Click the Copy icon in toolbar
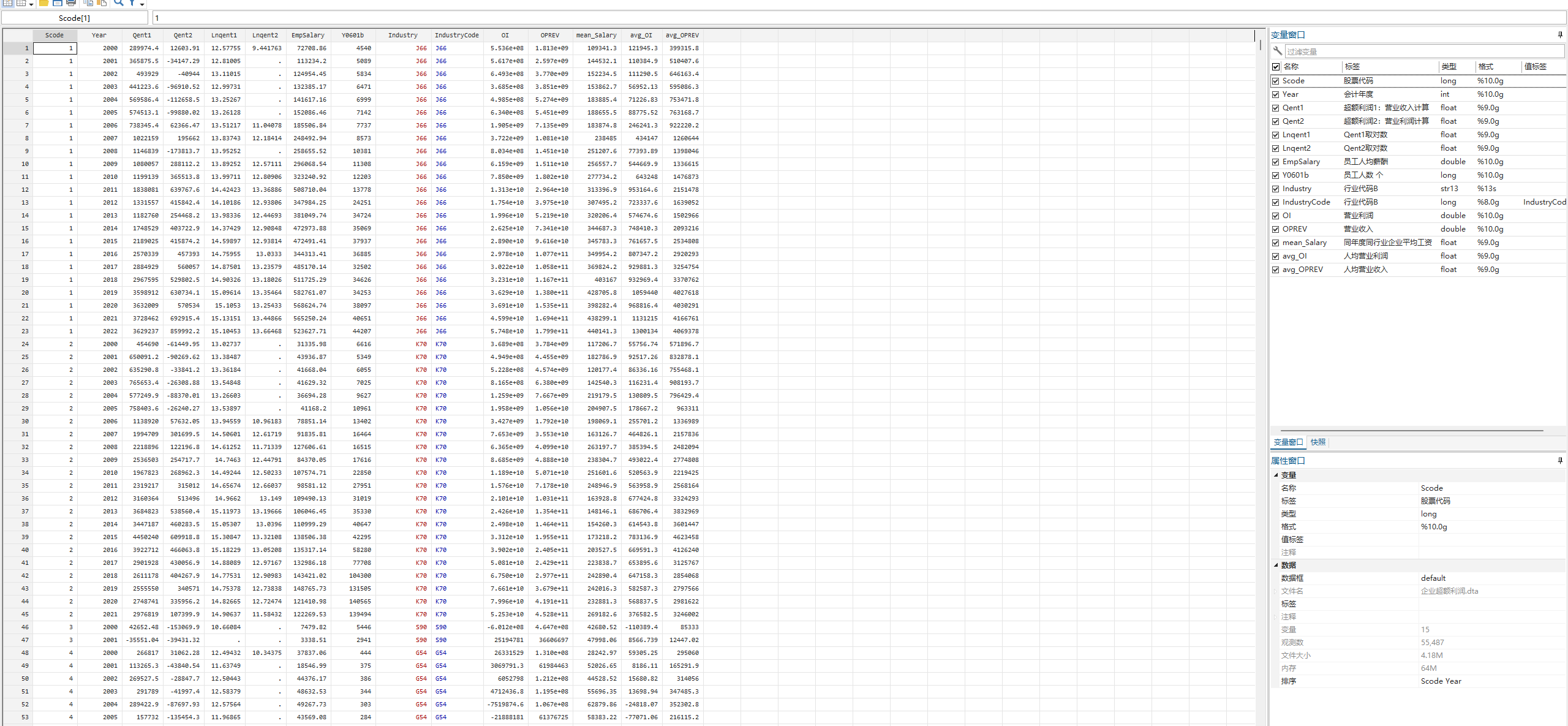Screen dimensions: 1568x726 (89, 3)
